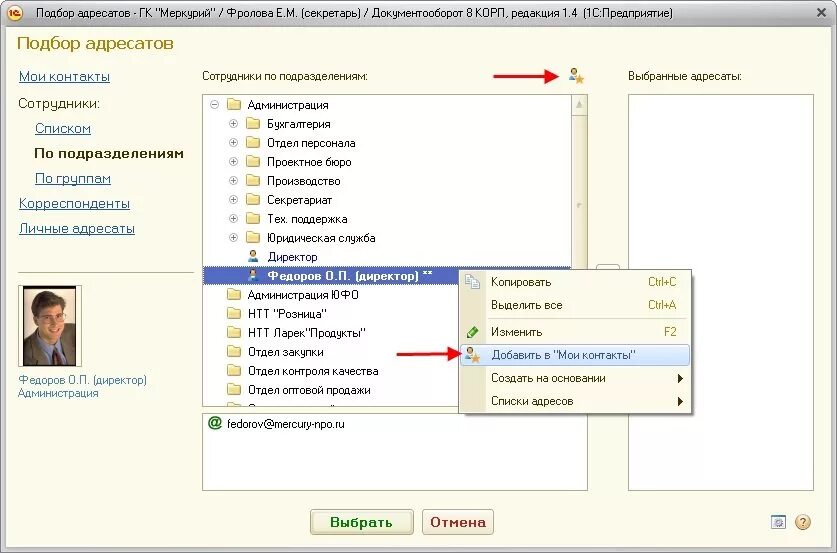The image size is (837, 553).
Task: Open the Списки адресов submenu
Action: coord(575,401)
